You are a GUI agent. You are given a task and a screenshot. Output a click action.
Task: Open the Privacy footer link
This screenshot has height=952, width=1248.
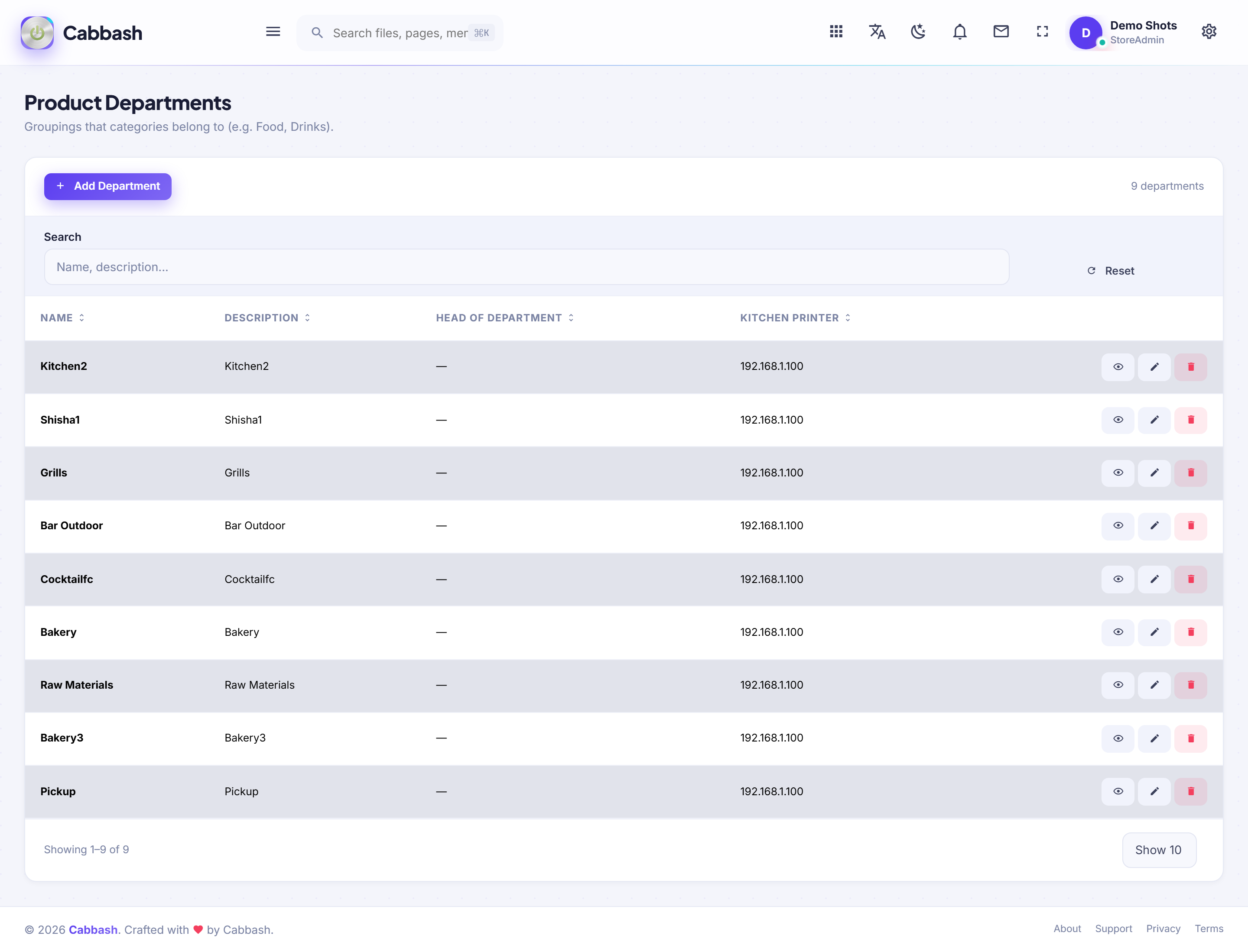click(1163, 929)
